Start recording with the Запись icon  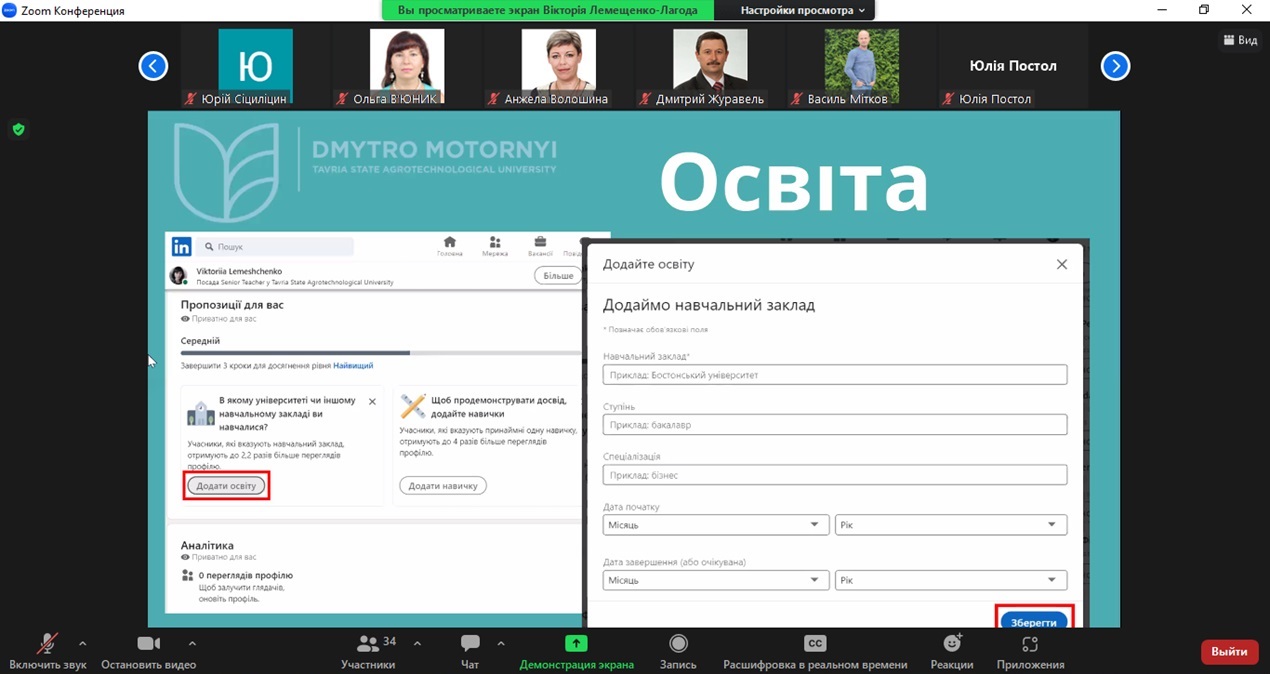pyautogui.click(x=678, y=643)
